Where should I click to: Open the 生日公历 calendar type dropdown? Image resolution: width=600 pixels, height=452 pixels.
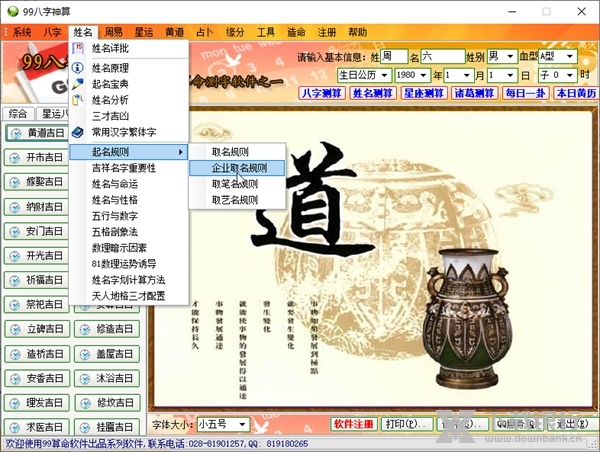point(385,75)
